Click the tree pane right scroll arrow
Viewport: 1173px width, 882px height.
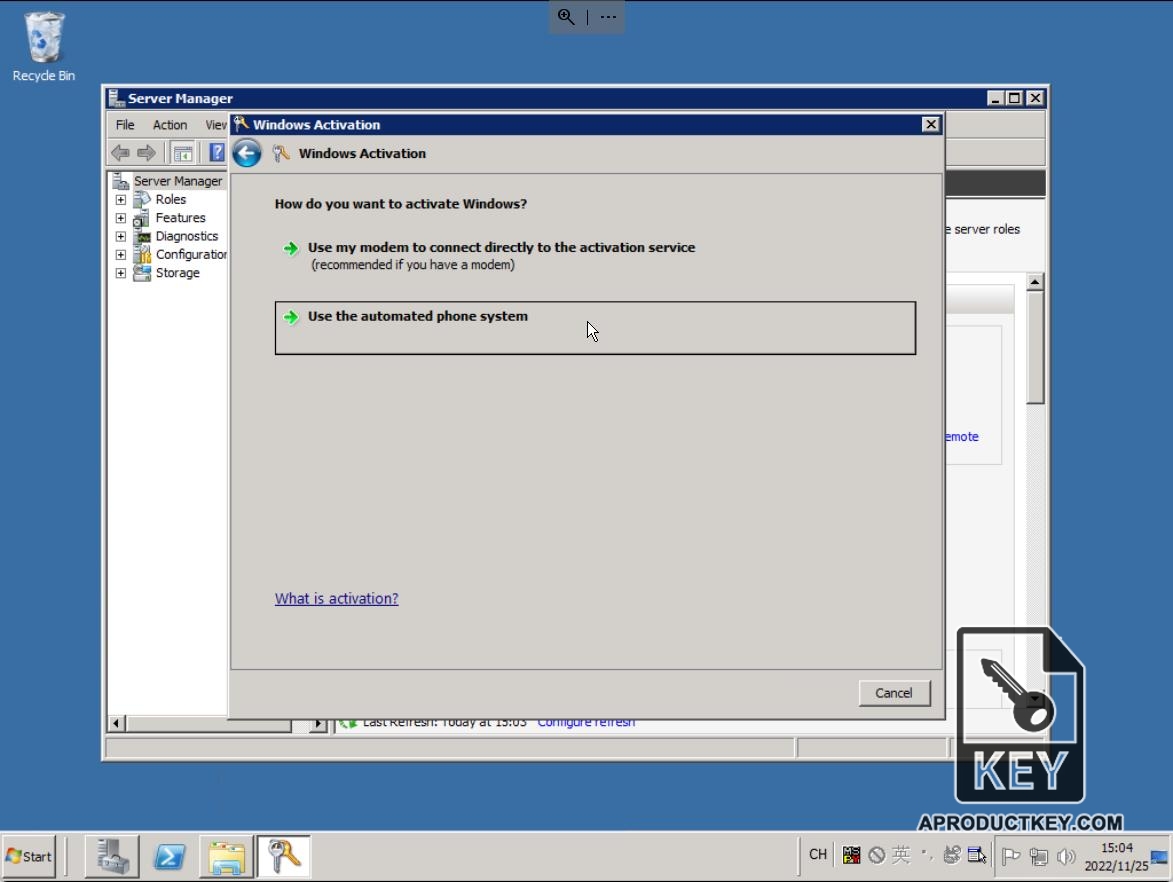[x=318, y=723]
